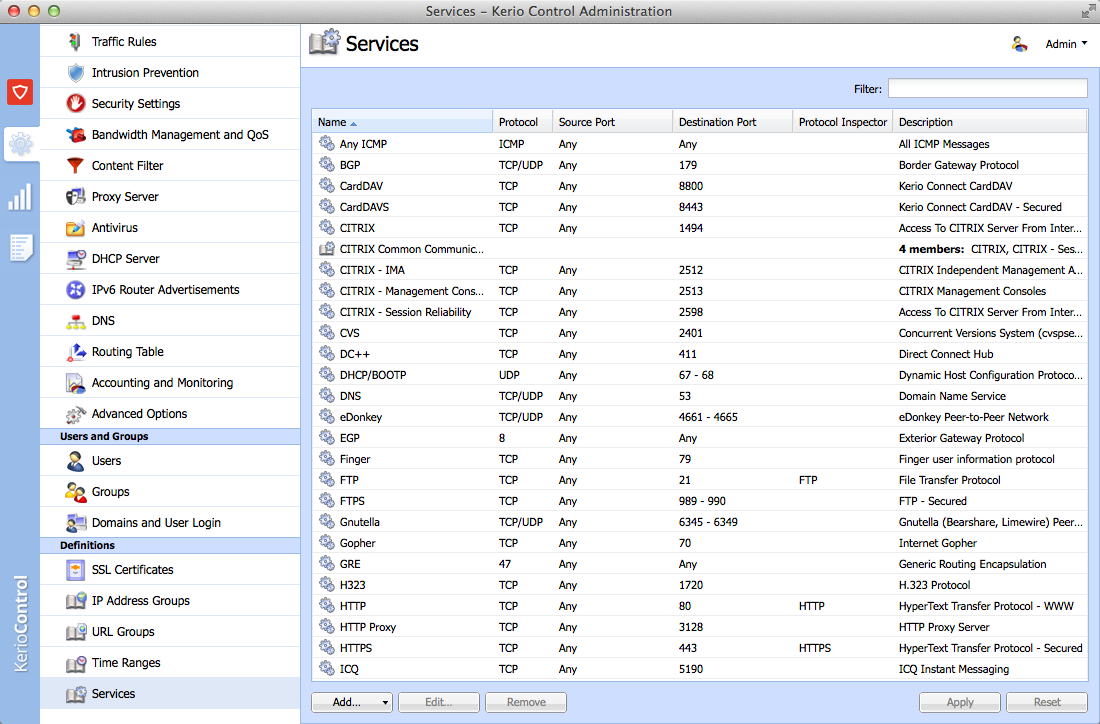This screenshot has width=1100, height=724.
Task: Click the Reset button
Action: (x=1047, y=702)
